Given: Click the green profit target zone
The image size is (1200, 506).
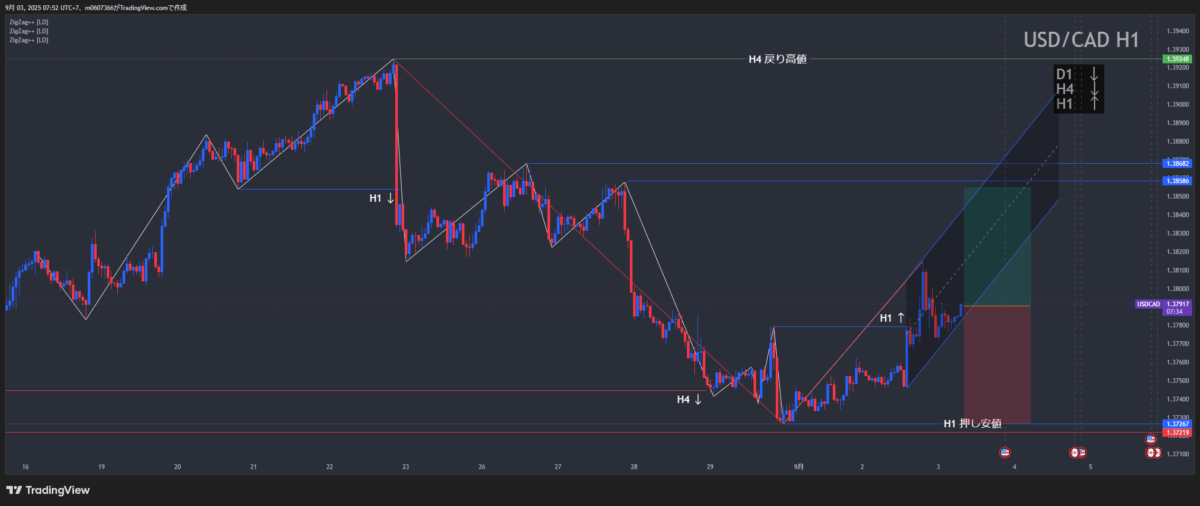Looking at the screenshot, I should click(x=996, y=245).
